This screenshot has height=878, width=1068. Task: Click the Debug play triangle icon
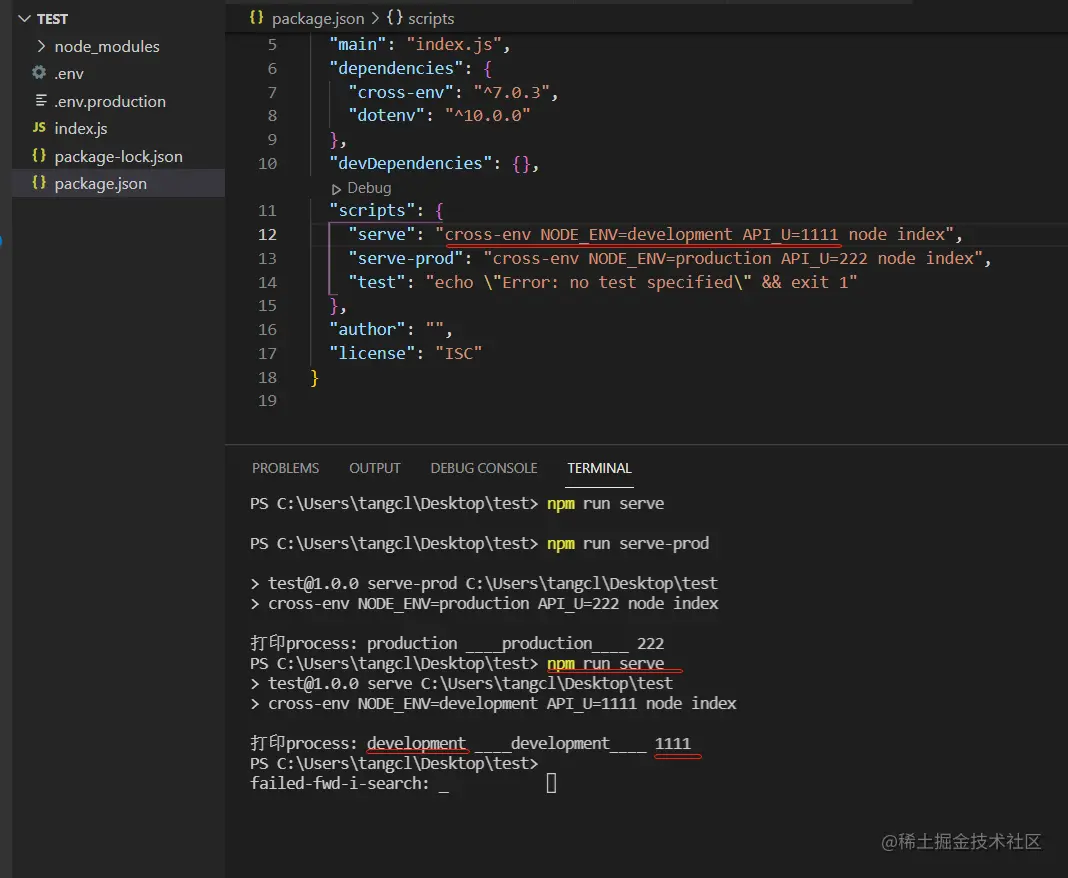tap(336, 189)
